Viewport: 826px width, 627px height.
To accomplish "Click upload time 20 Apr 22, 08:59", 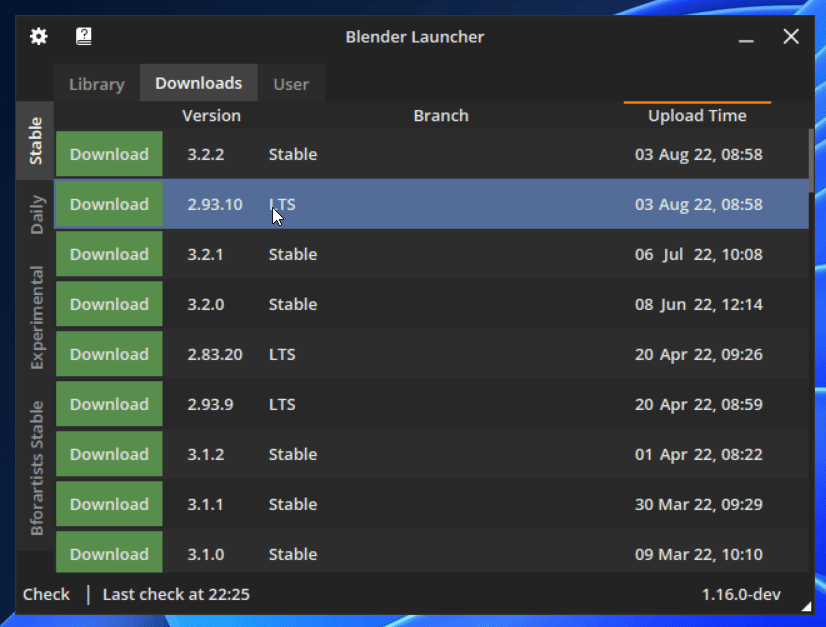I will point(699,405).
